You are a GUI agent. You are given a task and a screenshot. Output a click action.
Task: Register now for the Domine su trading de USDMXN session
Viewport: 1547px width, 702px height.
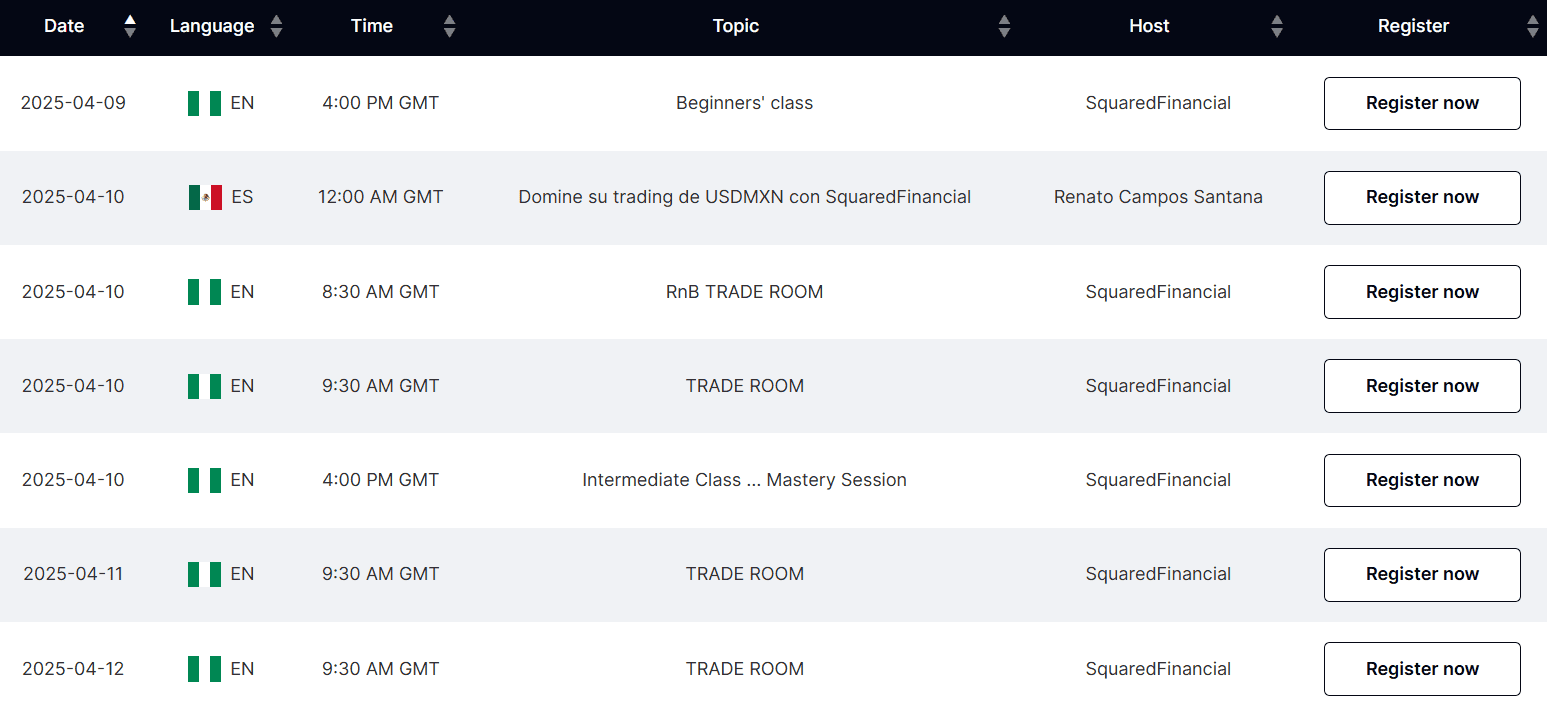tap(1422, 197)
